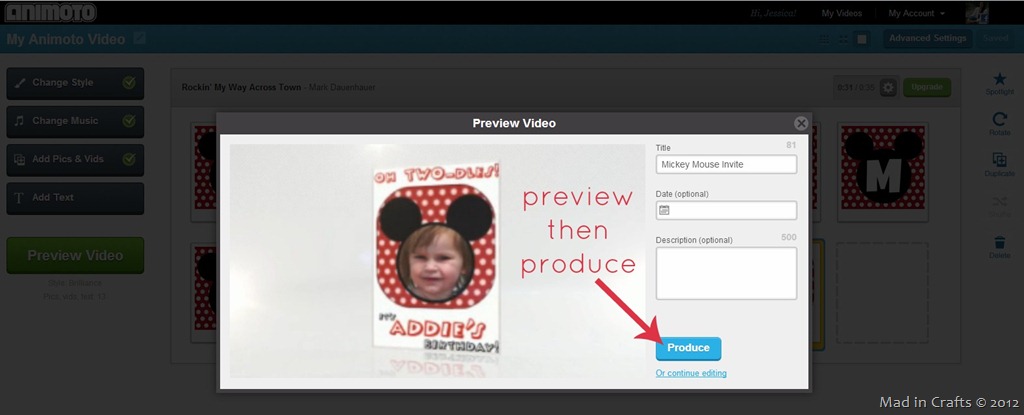Image resolution: width=1024 pixels, height=415 pixels.
Task: Click the Or continue editing link
Action: (691, 373)
